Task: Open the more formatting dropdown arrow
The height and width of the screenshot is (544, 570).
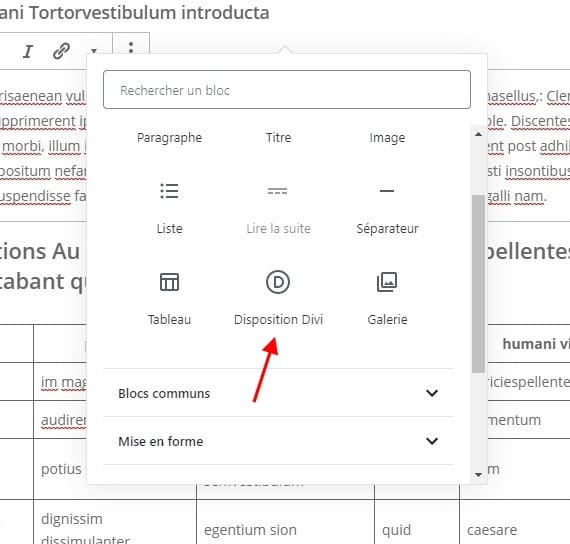Action: coord(94,51)
